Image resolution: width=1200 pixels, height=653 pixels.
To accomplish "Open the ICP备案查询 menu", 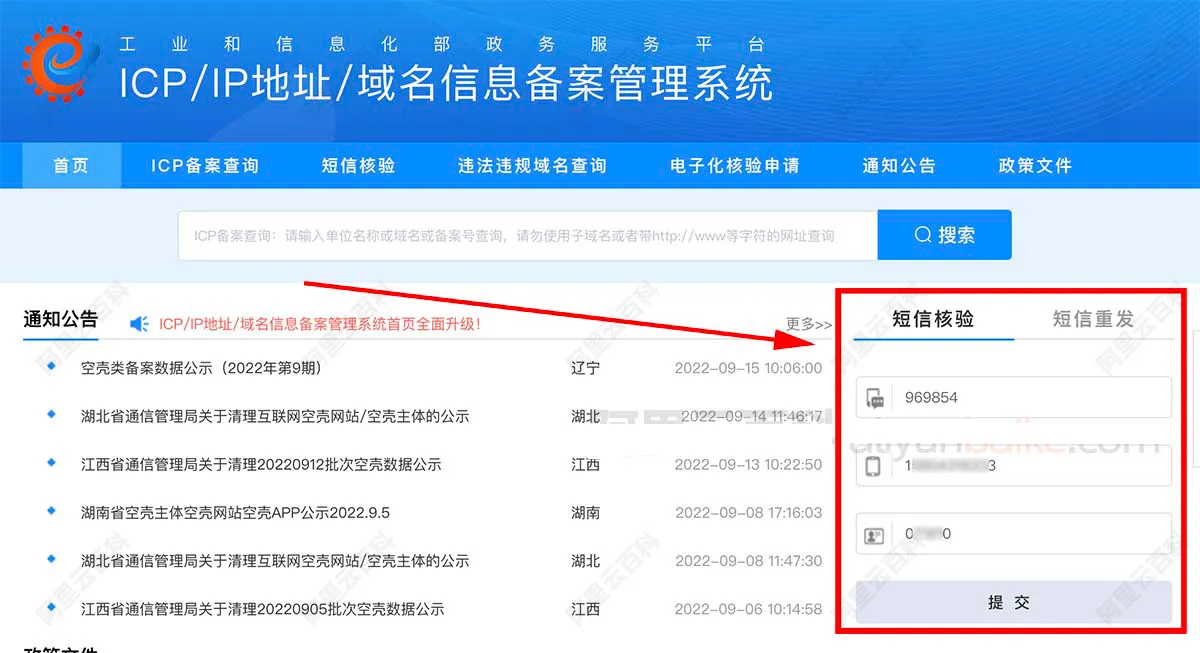I will (205, 166).
